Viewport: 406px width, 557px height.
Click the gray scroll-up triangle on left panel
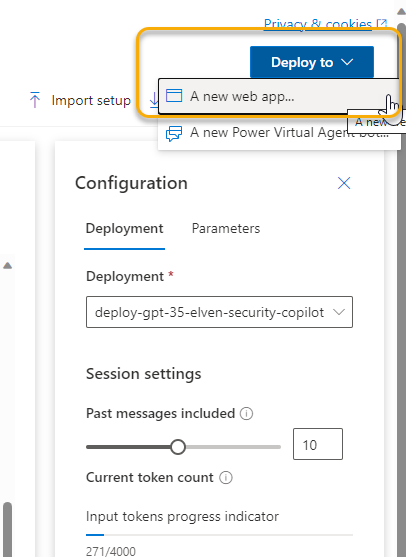(7, 265)
